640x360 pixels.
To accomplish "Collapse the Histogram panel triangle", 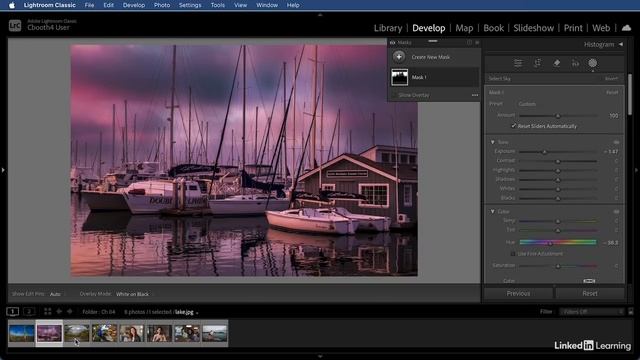I will tap(620, 44).
